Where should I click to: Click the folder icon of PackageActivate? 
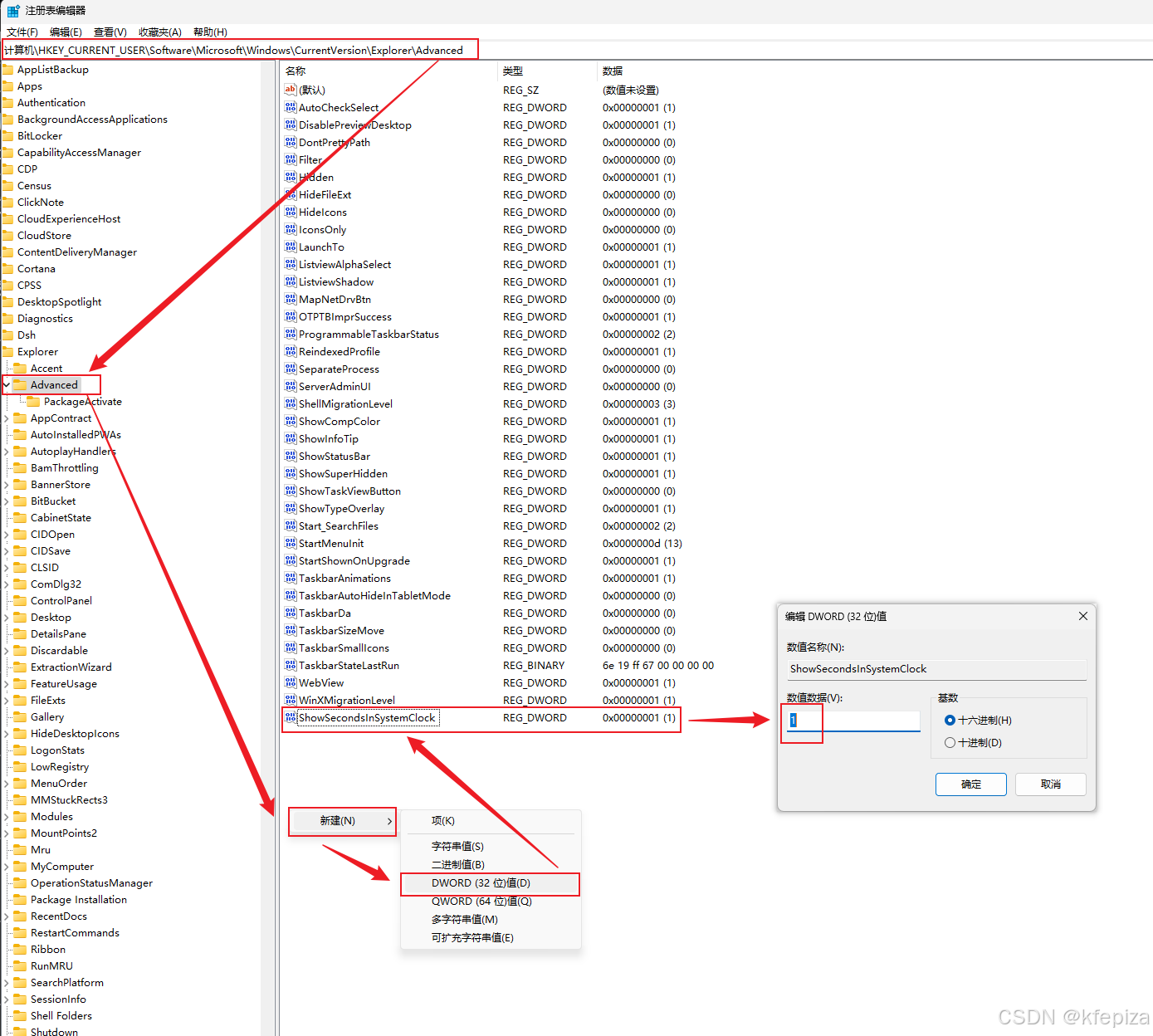[x=33, y=402]
